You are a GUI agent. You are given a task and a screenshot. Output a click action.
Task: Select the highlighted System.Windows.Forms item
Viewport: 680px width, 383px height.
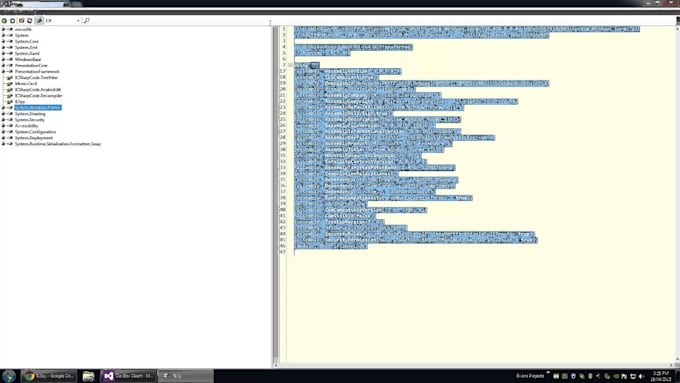(x=38, y=108)
